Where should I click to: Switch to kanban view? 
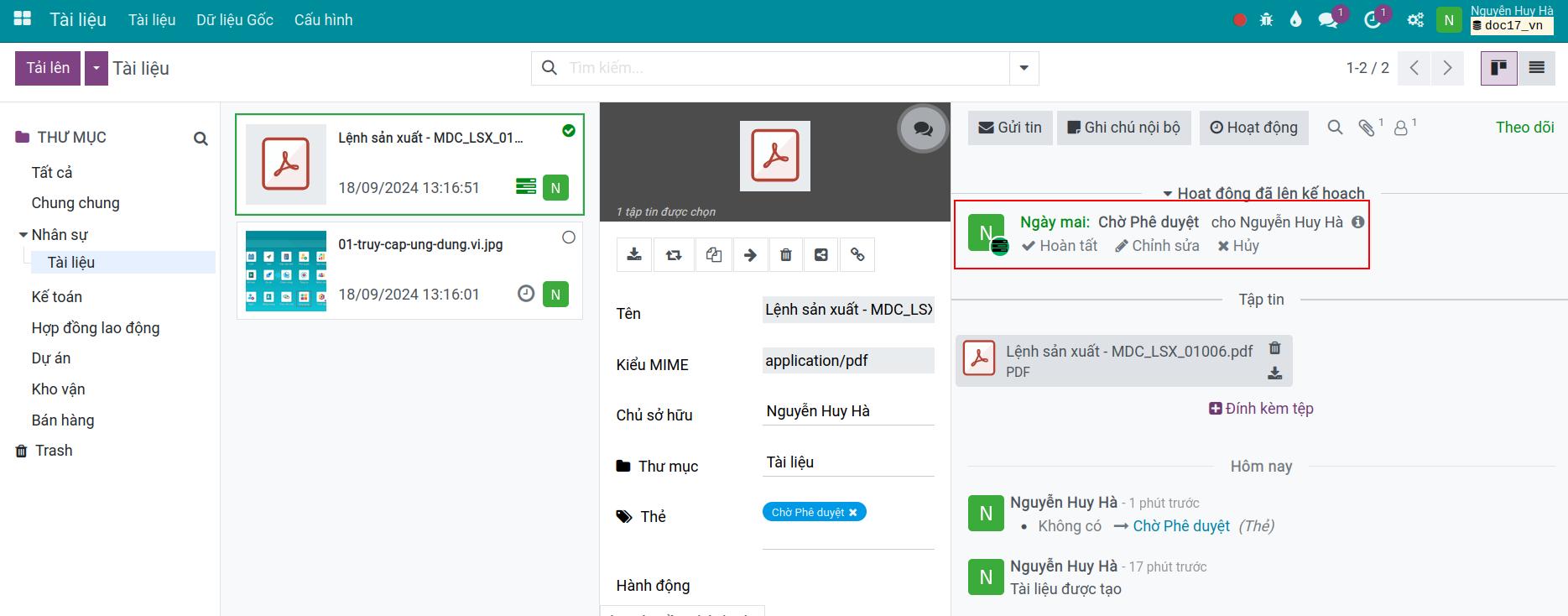pos(1498,68)
